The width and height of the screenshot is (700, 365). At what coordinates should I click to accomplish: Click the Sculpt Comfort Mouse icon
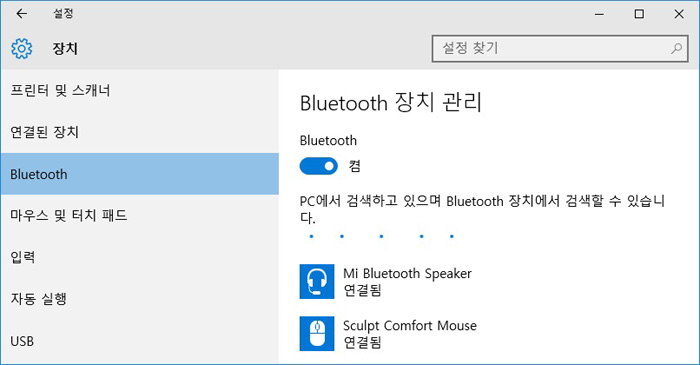(x=317, y=334)
